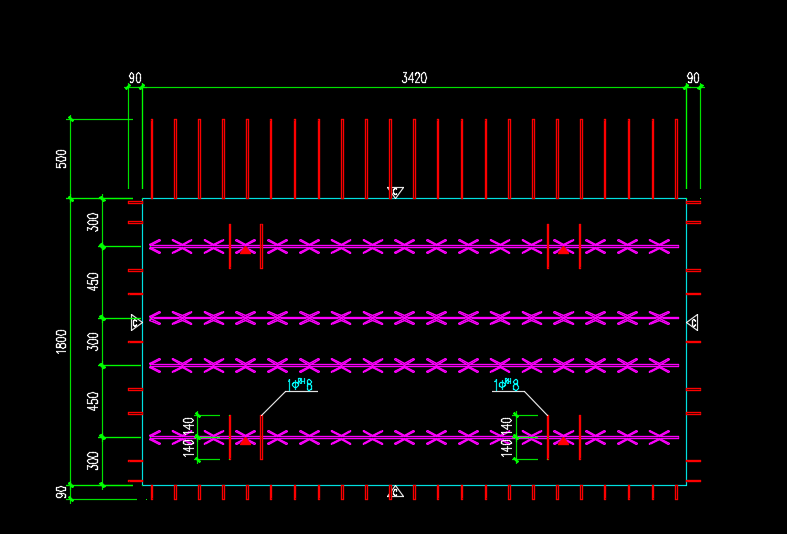This screenshot has width=787, height=534.
Task: Click the left-edge white triangle section marker
Action: [136, 322]
